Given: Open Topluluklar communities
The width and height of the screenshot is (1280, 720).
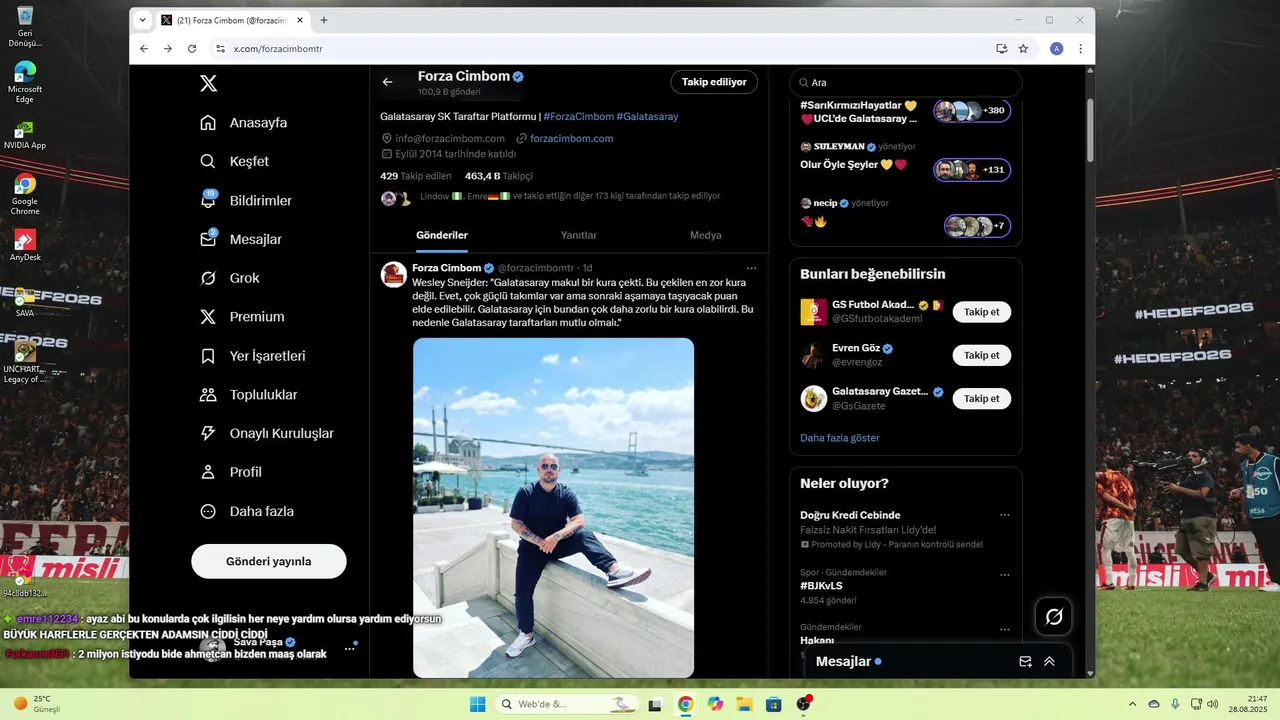Looking at the screenshot, I should (249, 395).
